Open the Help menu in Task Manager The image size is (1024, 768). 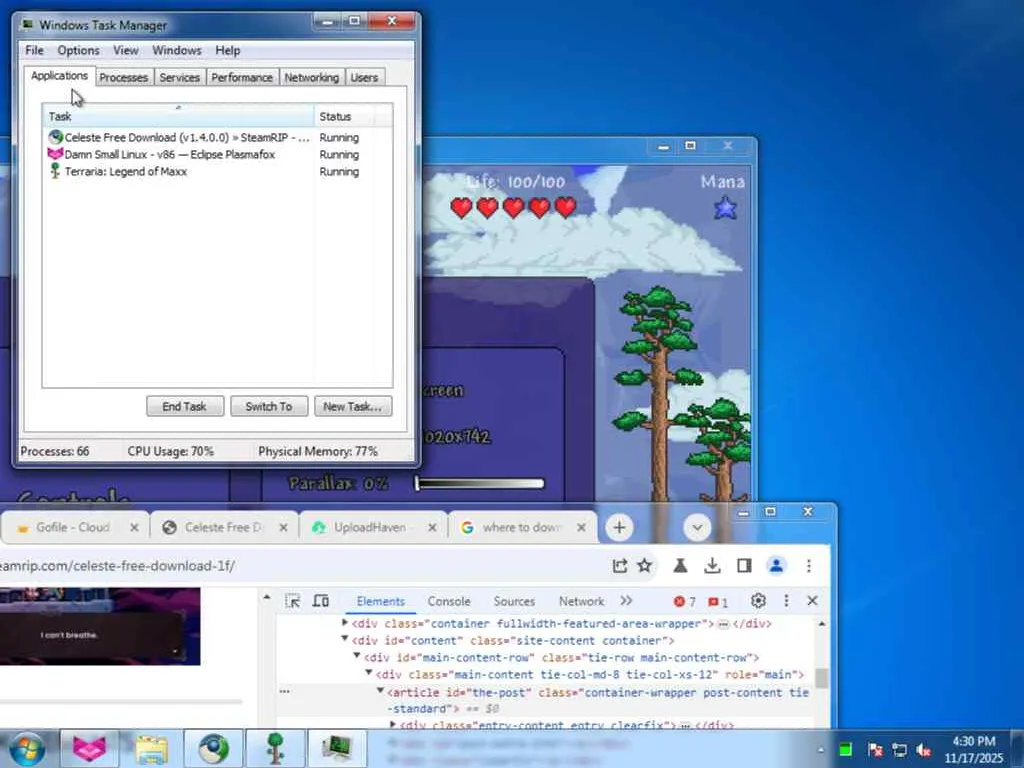click(x=228, y=50)
